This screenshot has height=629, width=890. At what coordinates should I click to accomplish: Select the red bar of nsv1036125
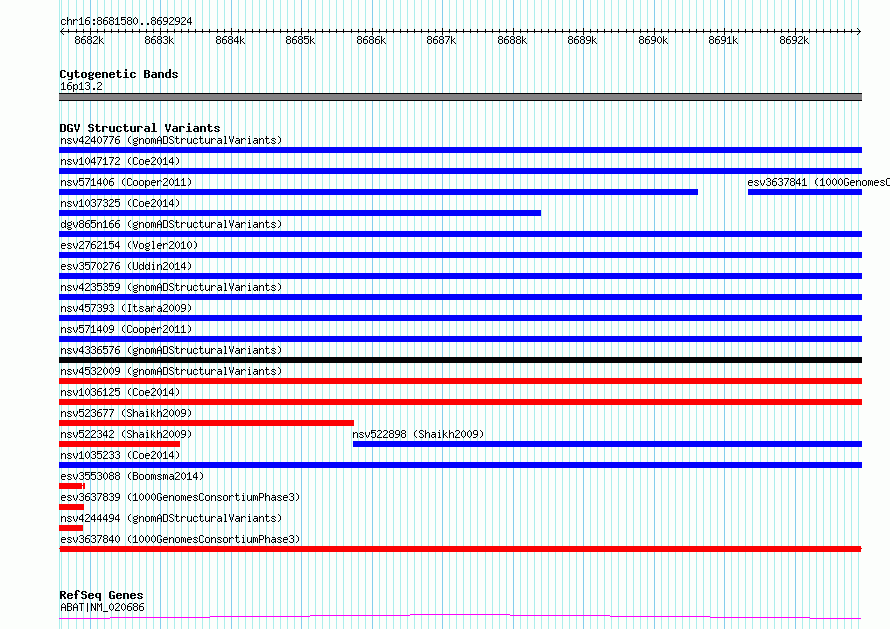point(460,402)
